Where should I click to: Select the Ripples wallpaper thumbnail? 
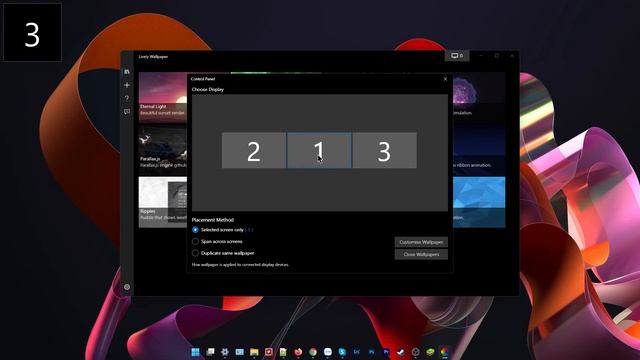point(163,202)
